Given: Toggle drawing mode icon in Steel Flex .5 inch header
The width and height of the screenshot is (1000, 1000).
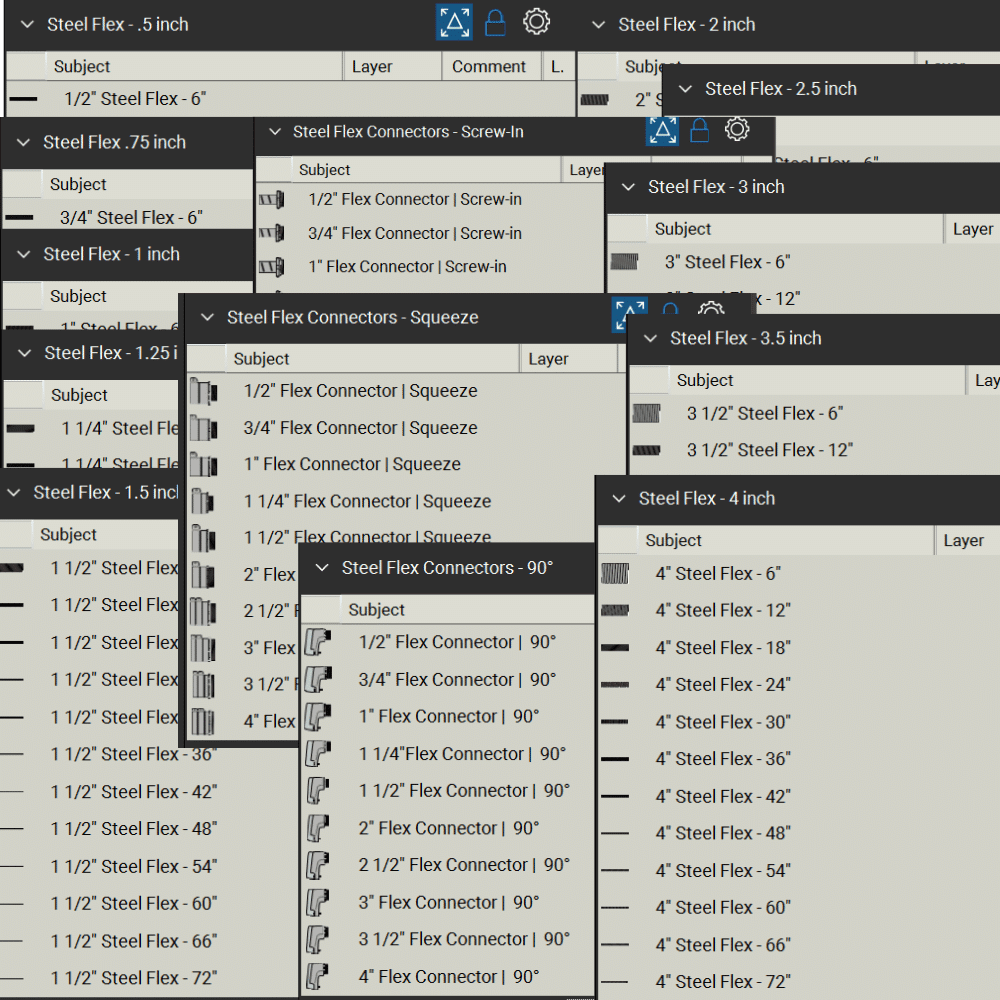Looking at the screenshot, I should point(454,23).
